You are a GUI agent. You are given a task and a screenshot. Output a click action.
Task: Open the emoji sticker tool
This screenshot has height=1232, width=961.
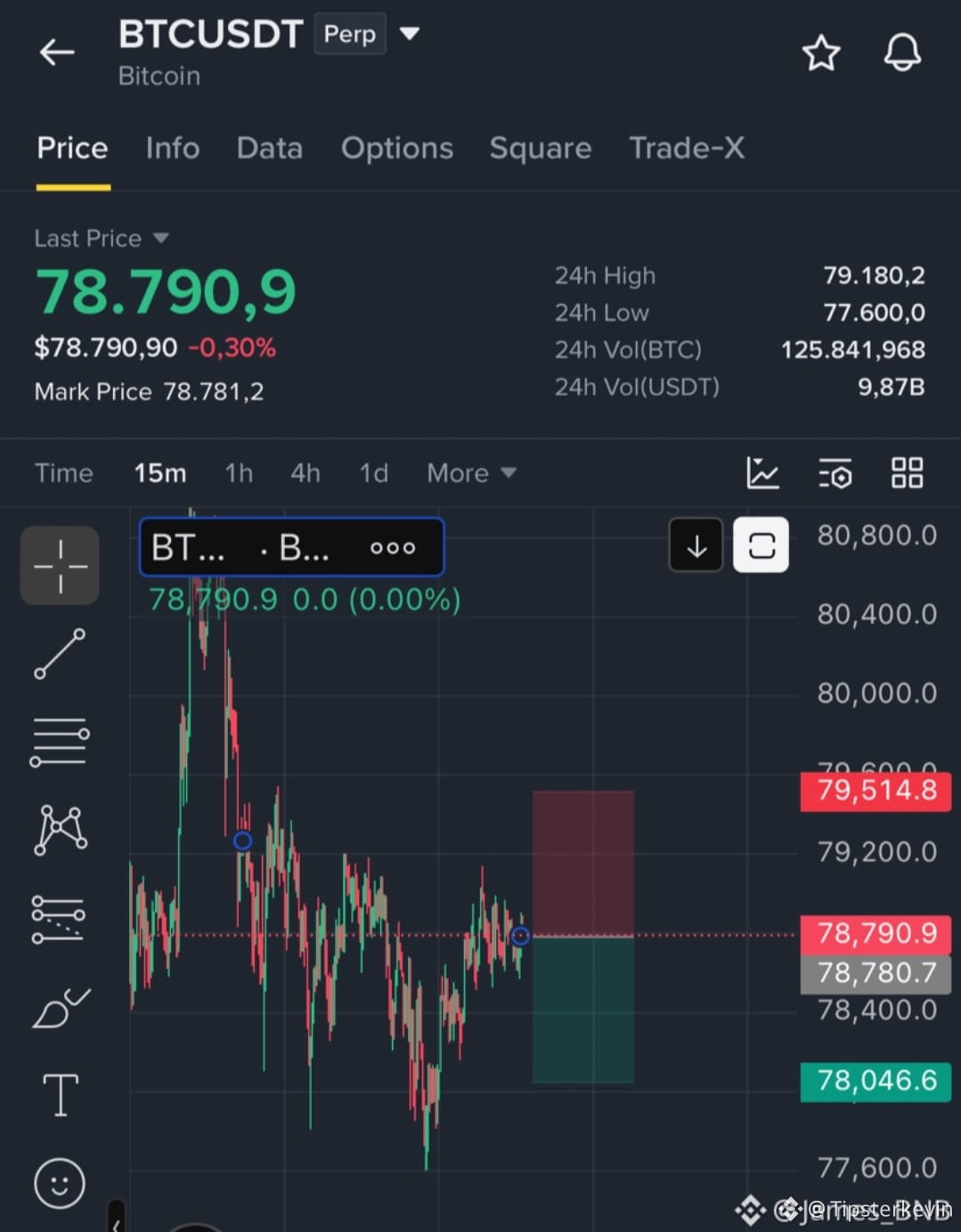[x=60, y=1183]
